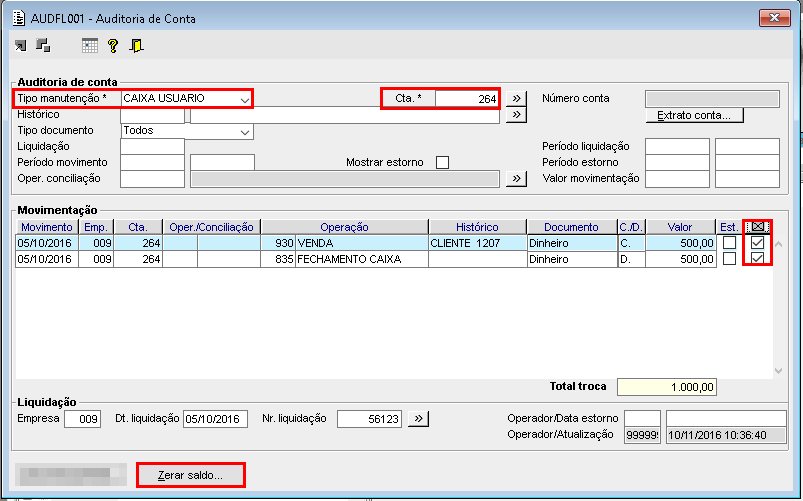Click the Liquidação input field
803x501 pixels.
[x=152, y=147]
